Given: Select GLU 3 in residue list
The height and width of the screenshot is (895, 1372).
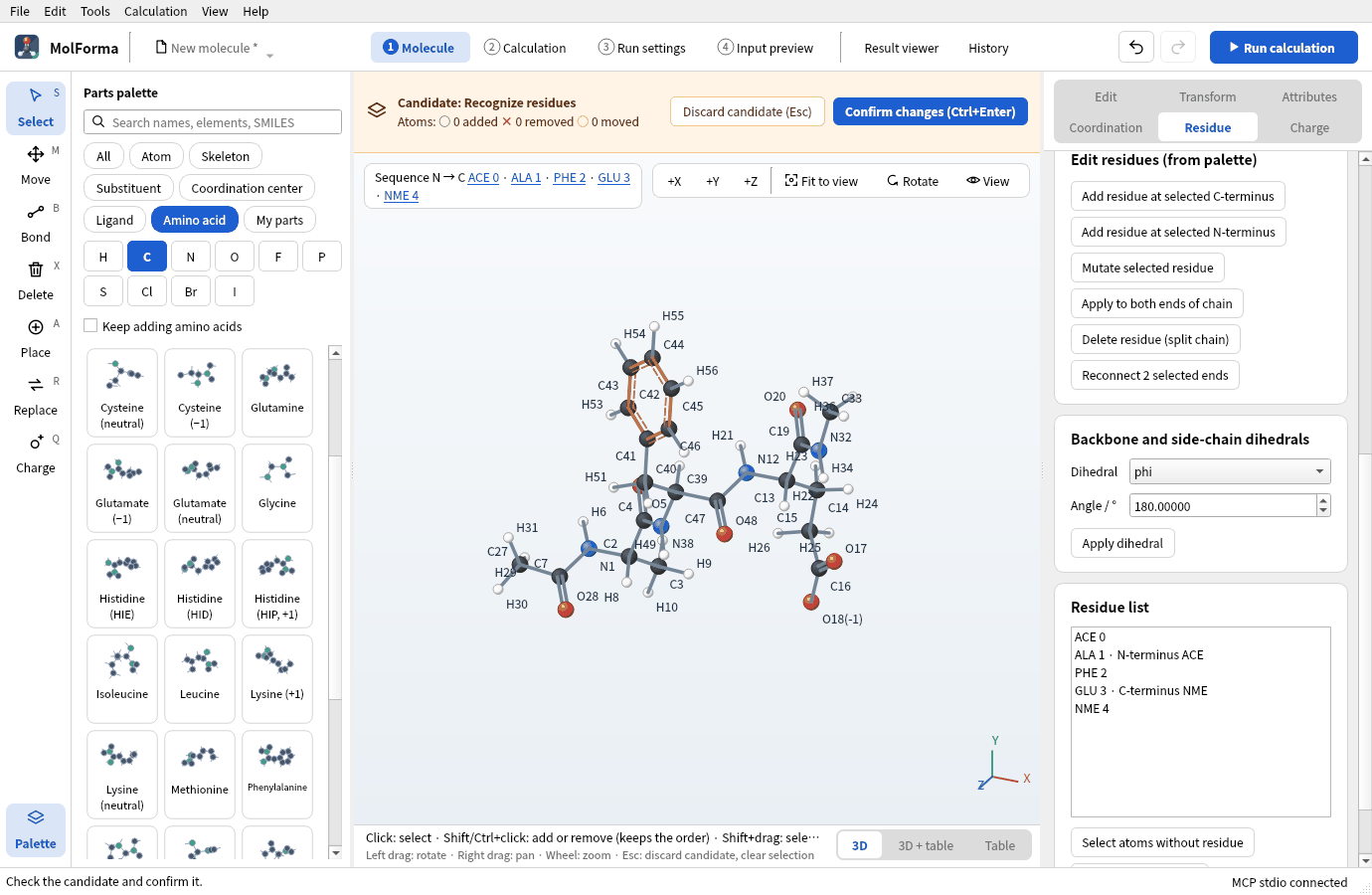Looking at the screenshot, I should [x=1200, y=690].
